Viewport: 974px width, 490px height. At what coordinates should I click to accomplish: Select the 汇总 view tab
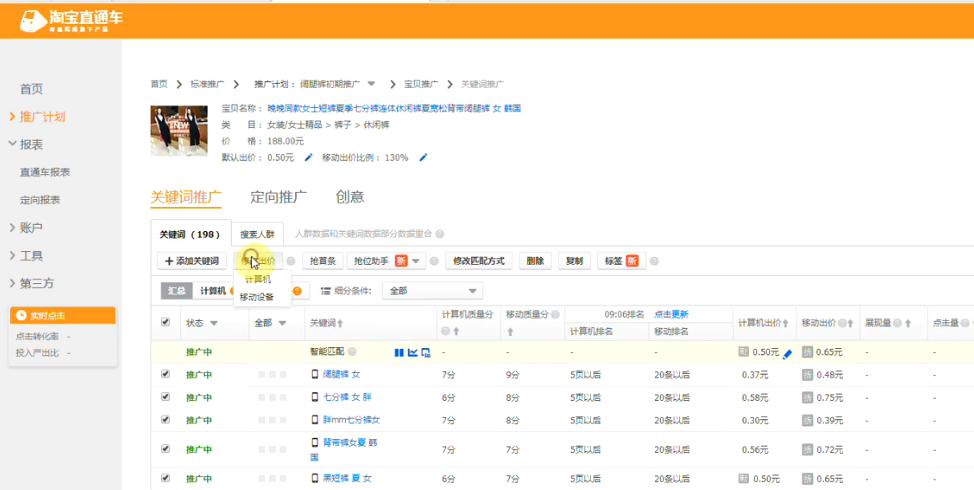pos(176,291)
